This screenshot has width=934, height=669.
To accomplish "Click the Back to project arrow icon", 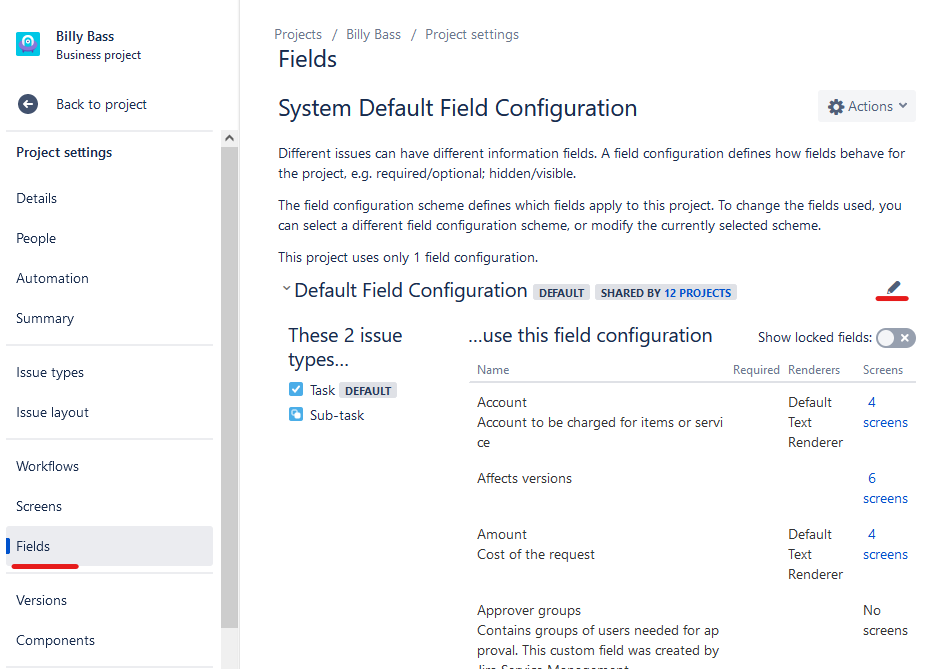I will 28,104.
